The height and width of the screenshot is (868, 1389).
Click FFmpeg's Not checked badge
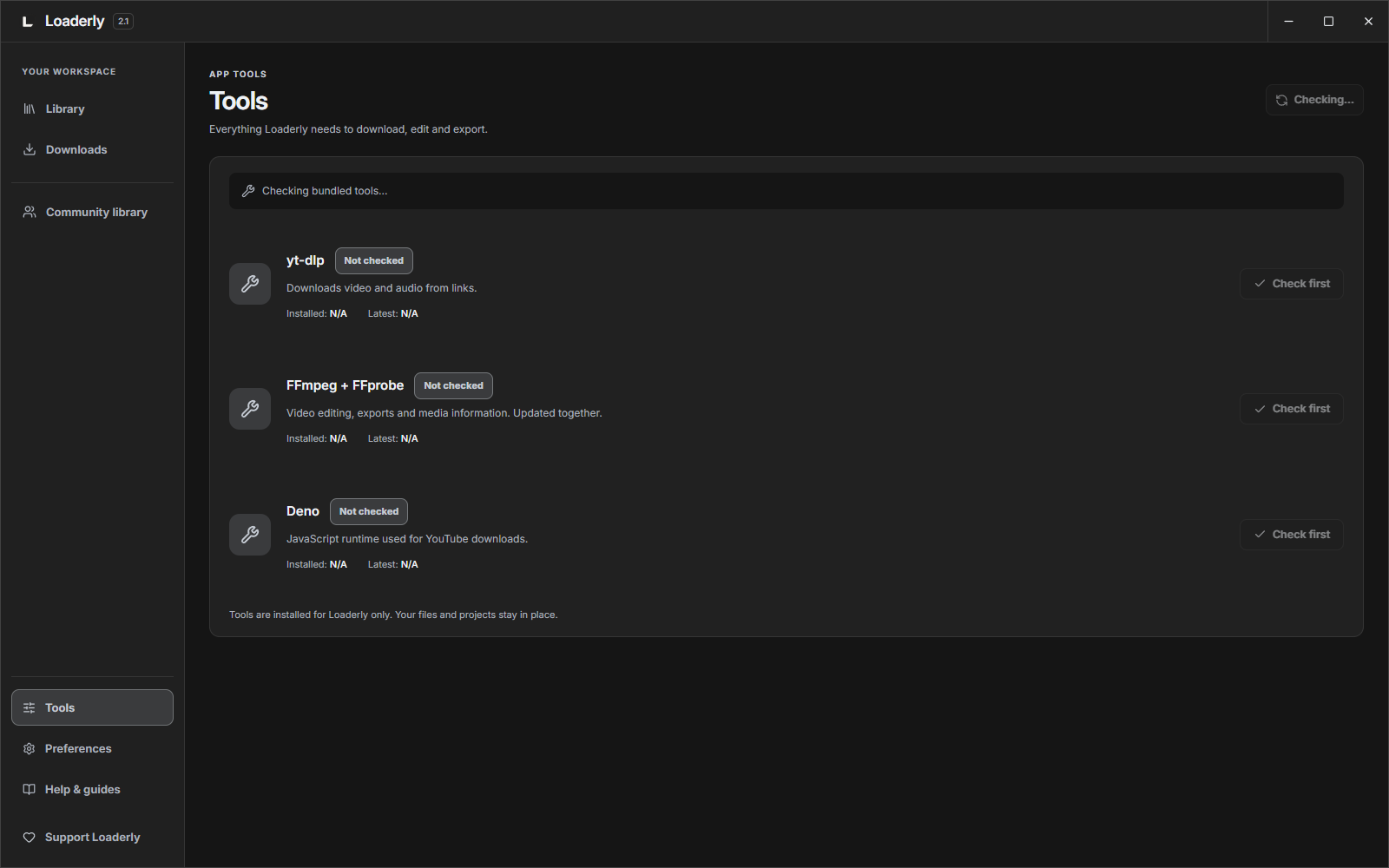(453, 385)
